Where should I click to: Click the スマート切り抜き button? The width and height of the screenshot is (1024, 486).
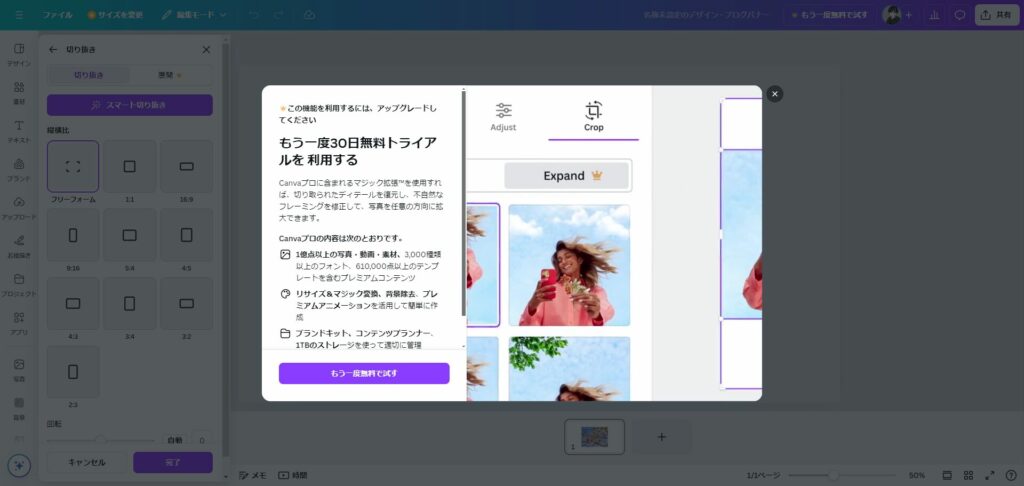point(130,105)
